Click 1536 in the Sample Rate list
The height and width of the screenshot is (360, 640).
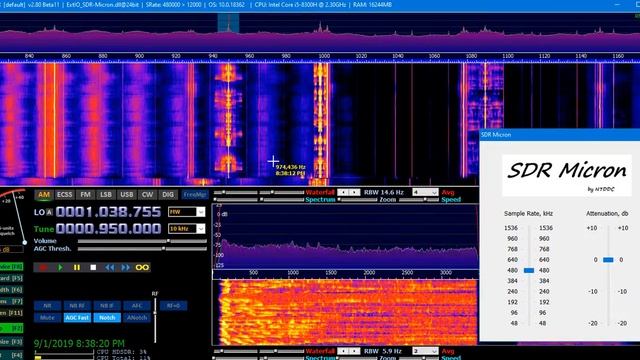[x=511, y=228]
